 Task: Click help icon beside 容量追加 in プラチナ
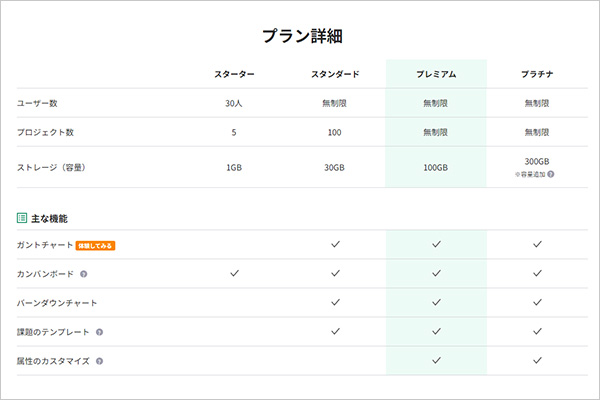pos(551,175)
